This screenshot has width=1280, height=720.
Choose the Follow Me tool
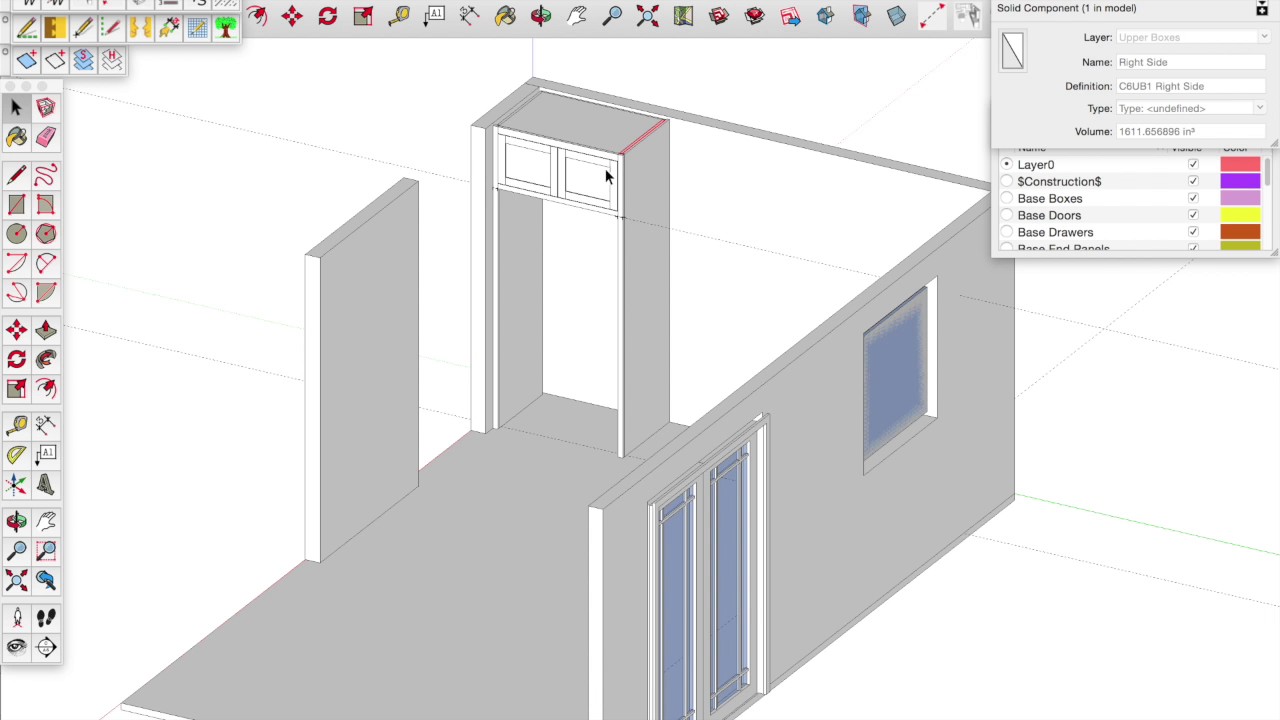coord(46,359)
